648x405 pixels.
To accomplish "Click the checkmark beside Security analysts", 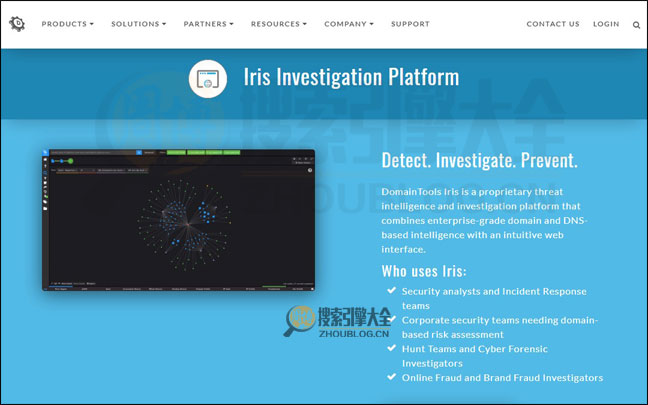I will (391, 290).
